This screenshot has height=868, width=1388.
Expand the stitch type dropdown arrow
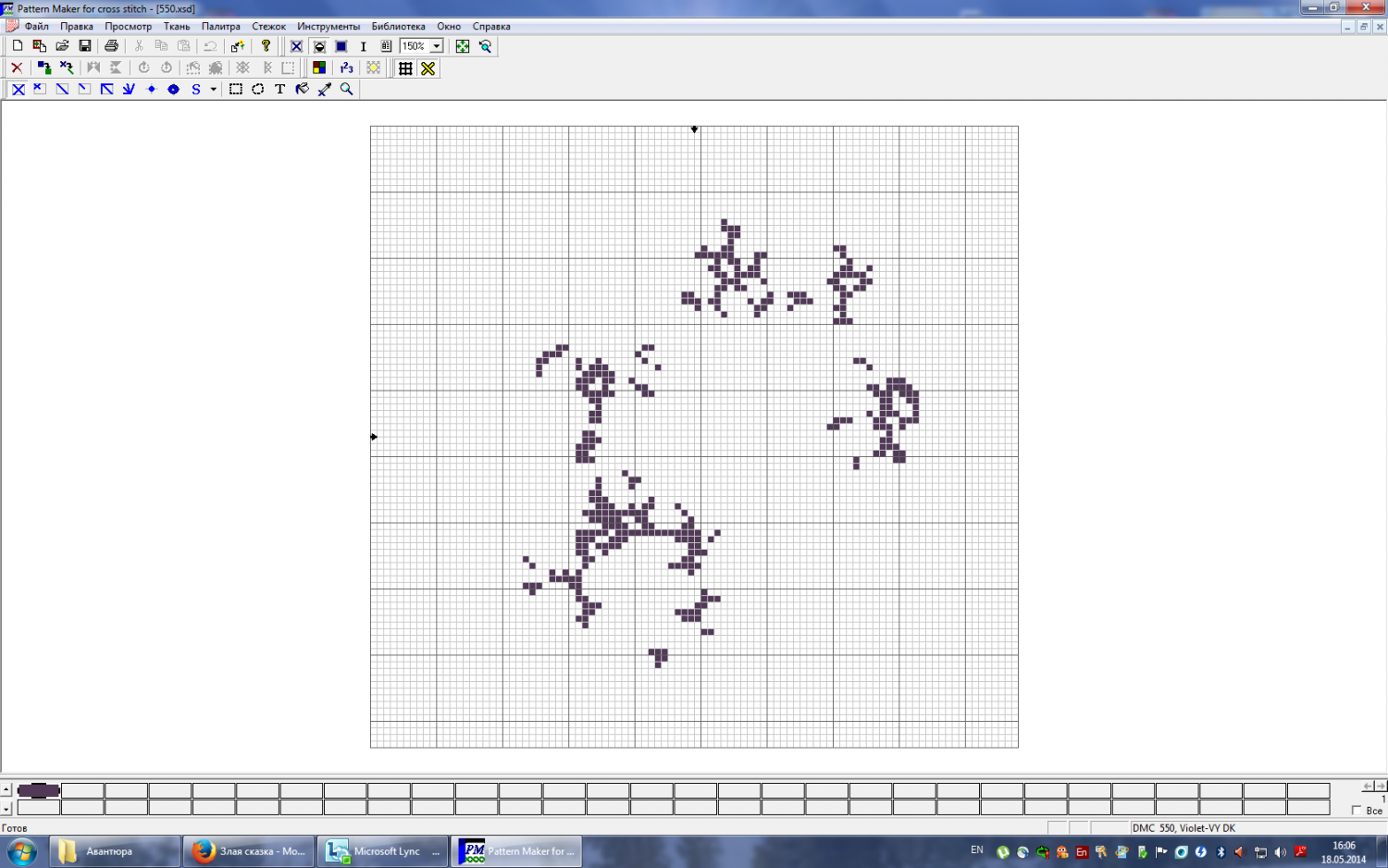tap(213, 90)
